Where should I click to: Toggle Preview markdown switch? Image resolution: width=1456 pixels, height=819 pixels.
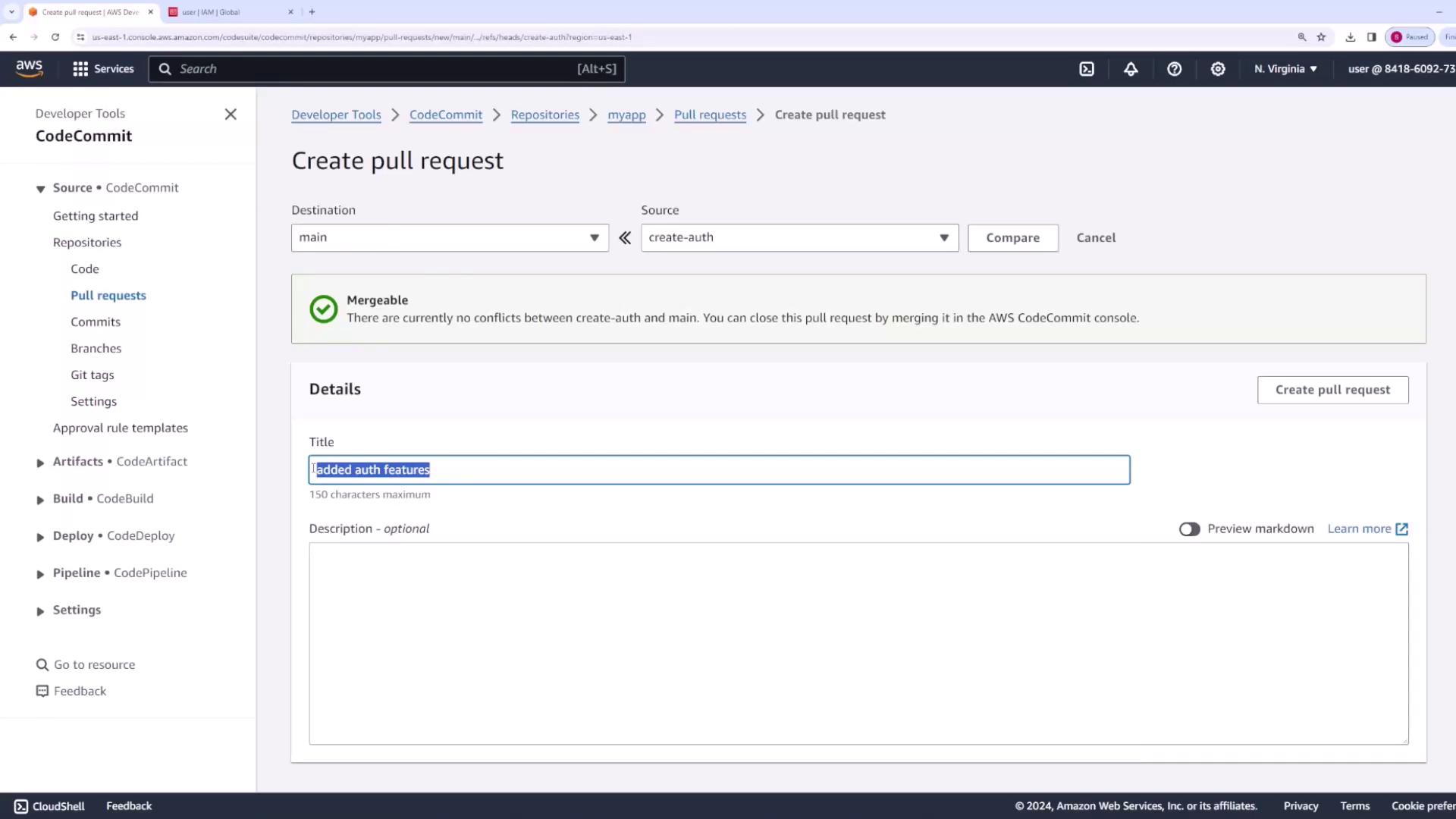point(1189,529)
